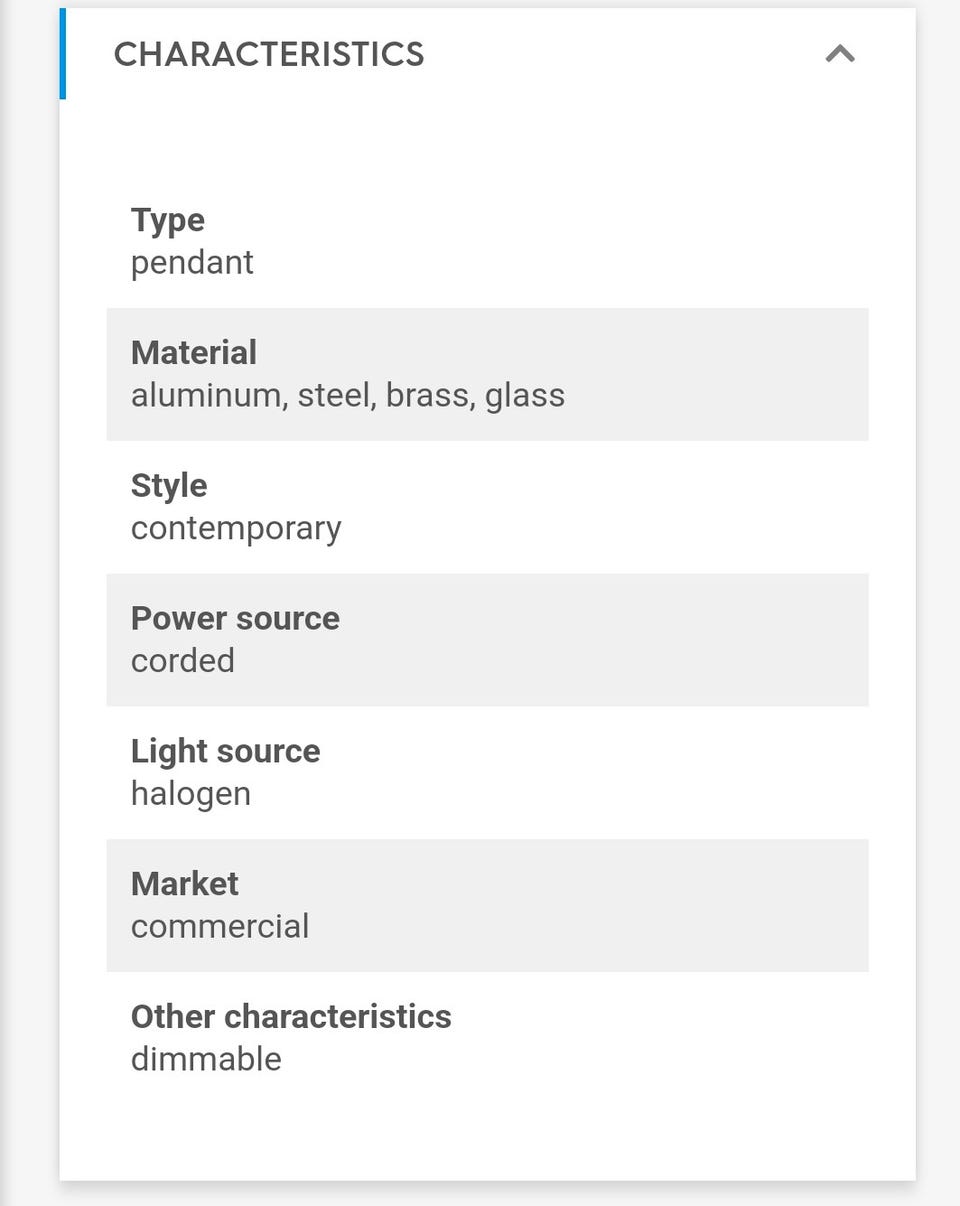
Task: Collapse the Characteristics section chevron
Action: pyautogui.click(x=840, y=54)
